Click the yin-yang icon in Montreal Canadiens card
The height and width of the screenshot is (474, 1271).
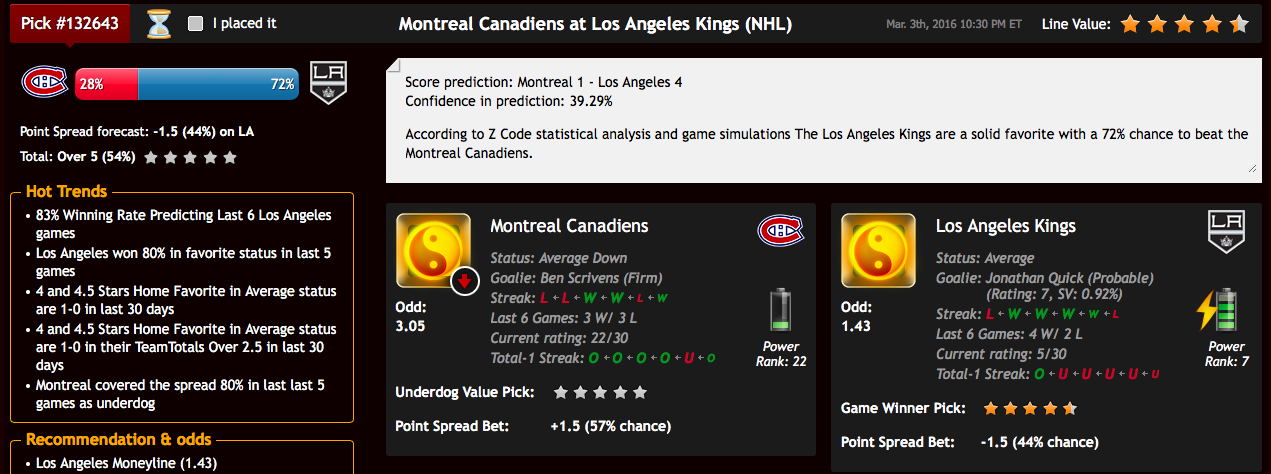coord(433,251)
